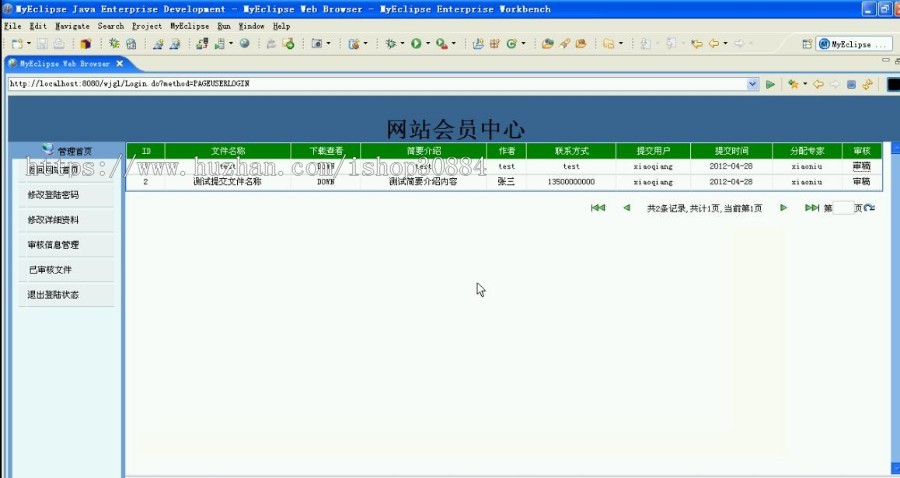Expand the External Tools dropdown arrow
Screen dimensions: 900x478
453,44
